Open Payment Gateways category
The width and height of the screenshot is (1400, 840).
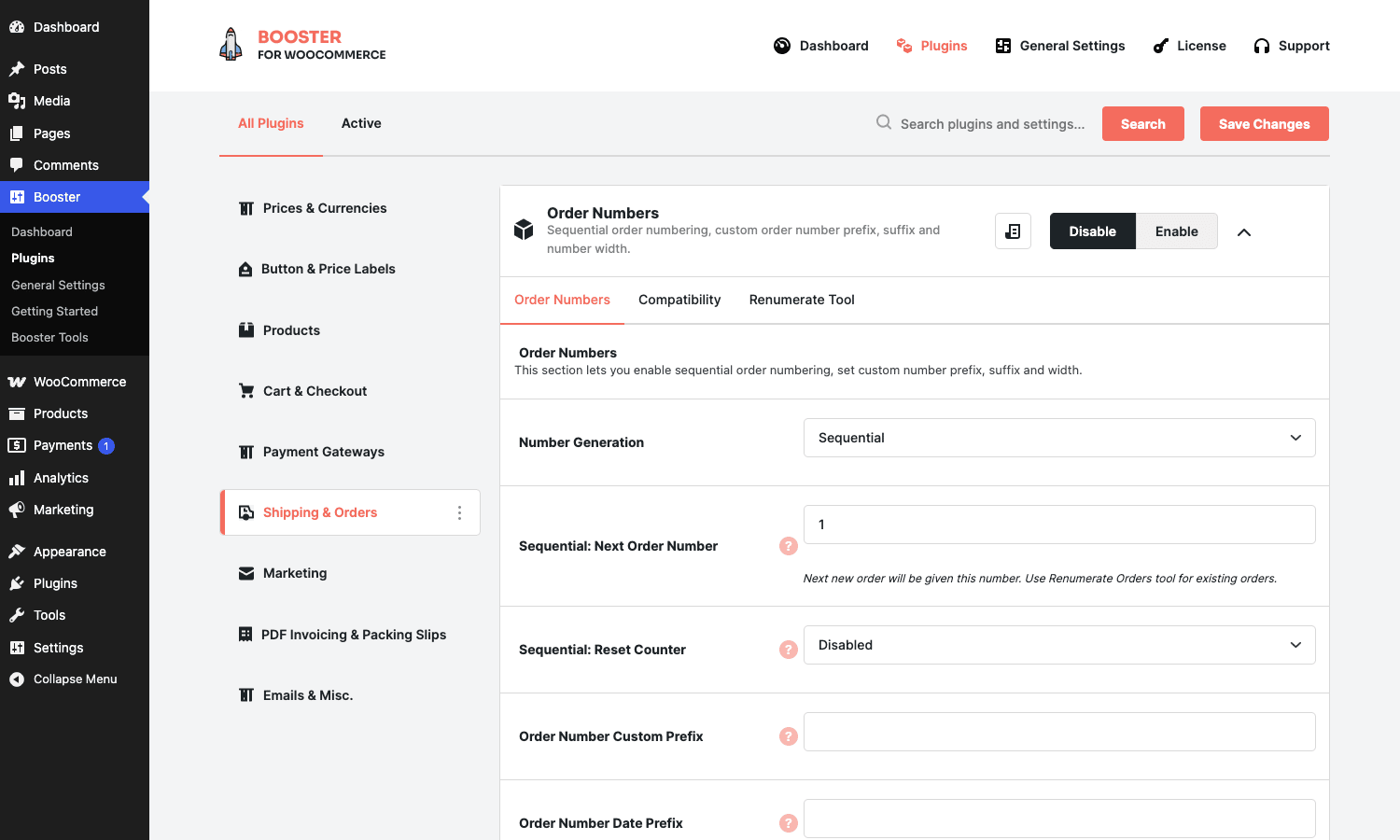click(350, 452)
